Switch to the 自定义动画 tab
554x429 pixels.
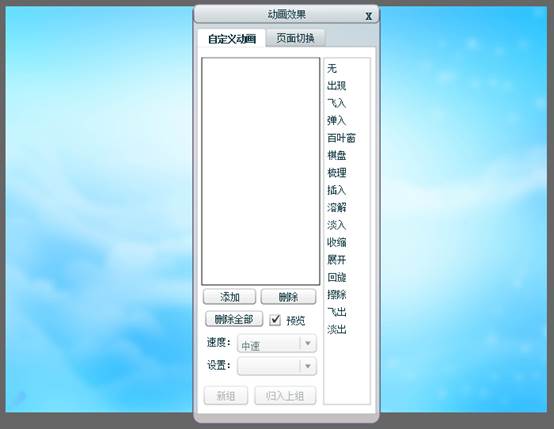231,39
